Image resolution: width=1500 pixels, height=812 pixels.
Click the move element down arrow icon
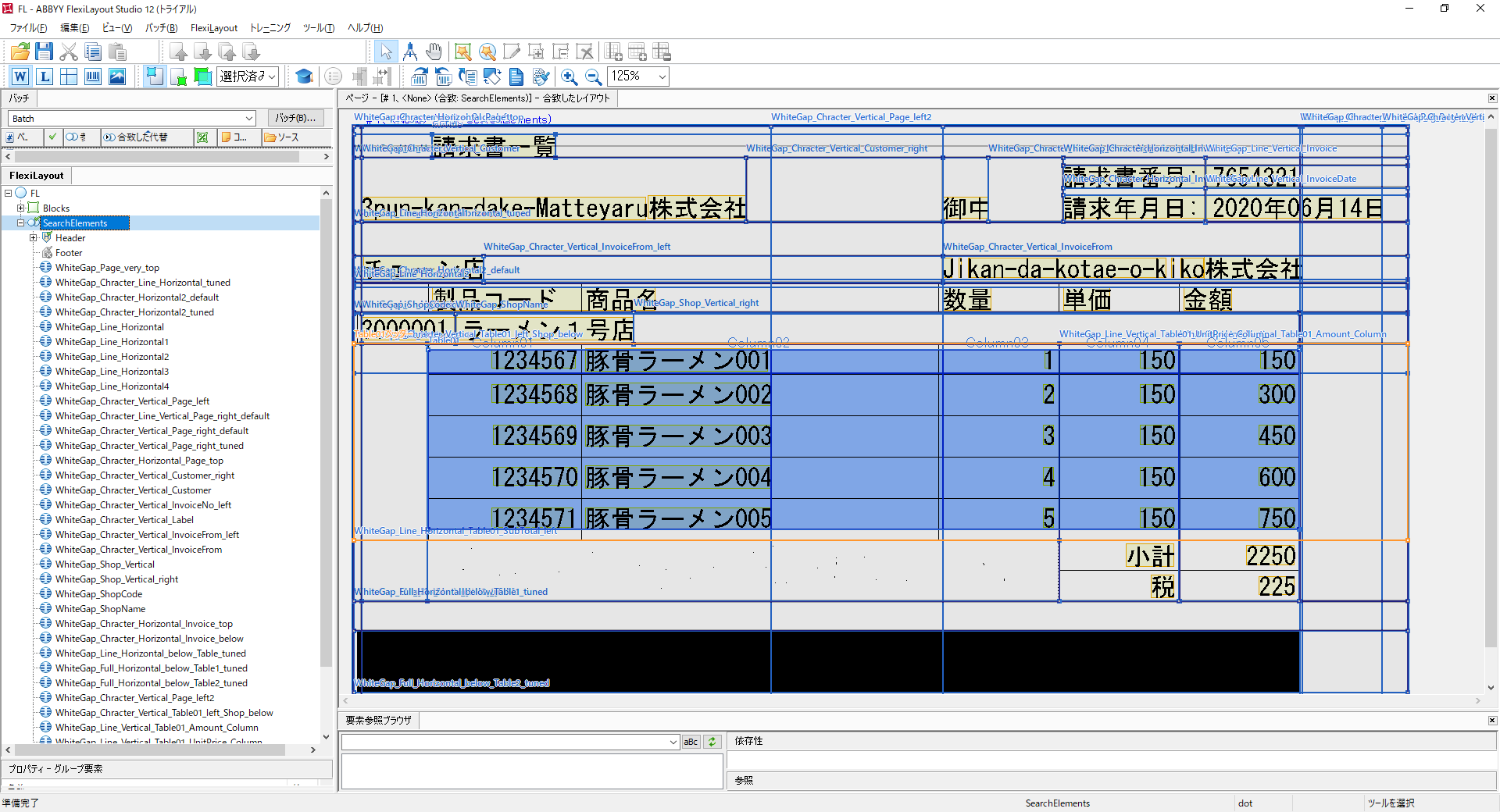pos(202,52)
